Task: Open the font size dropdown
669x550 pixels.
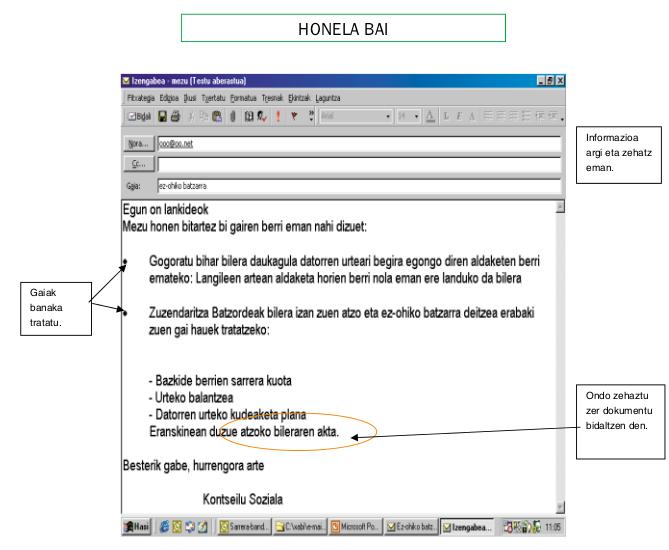Action: pyautogui.click(x=413, y=117)
